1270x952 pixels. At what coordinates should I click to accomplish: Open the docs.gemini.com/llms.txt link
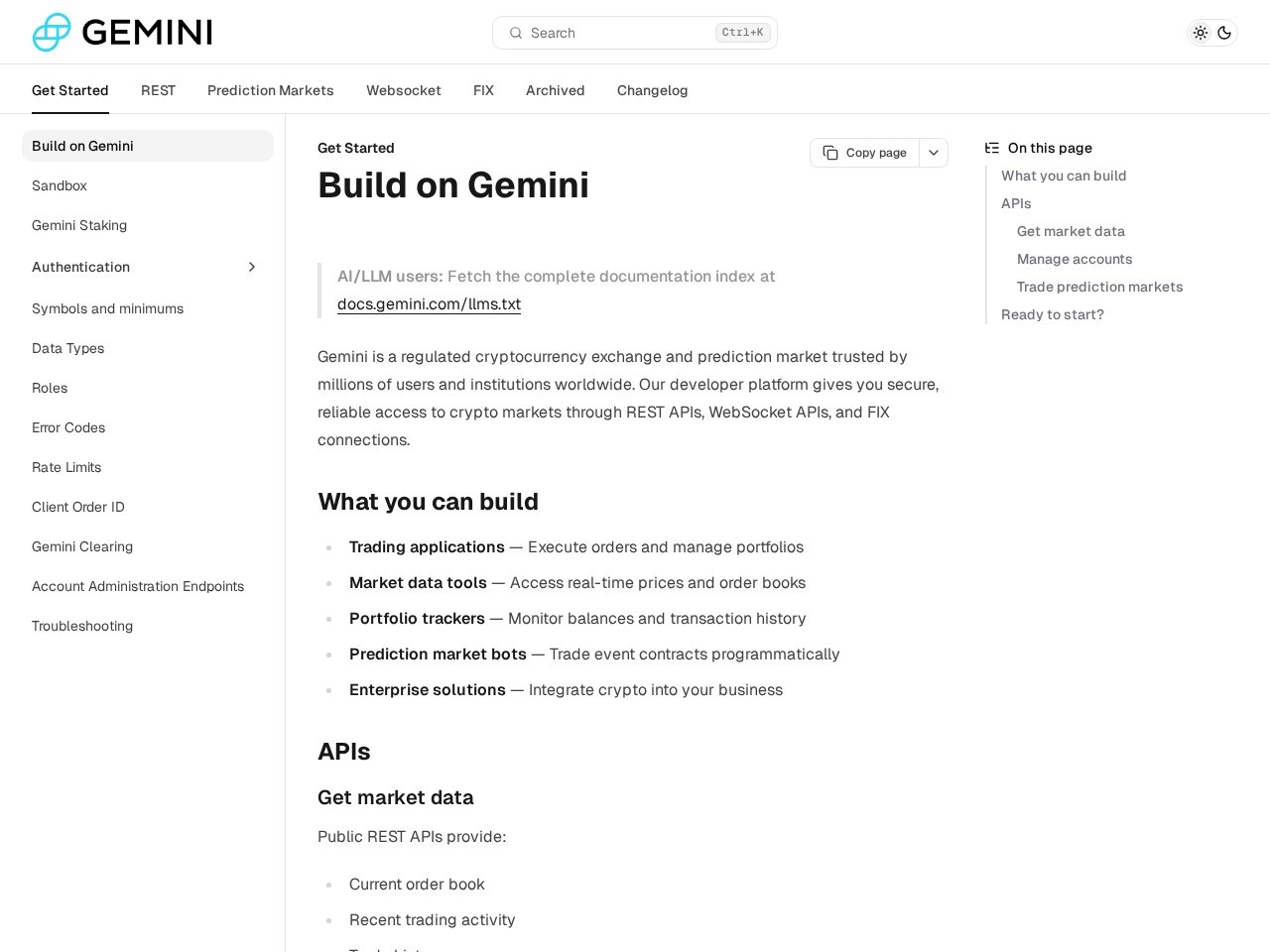coord(429,304)
